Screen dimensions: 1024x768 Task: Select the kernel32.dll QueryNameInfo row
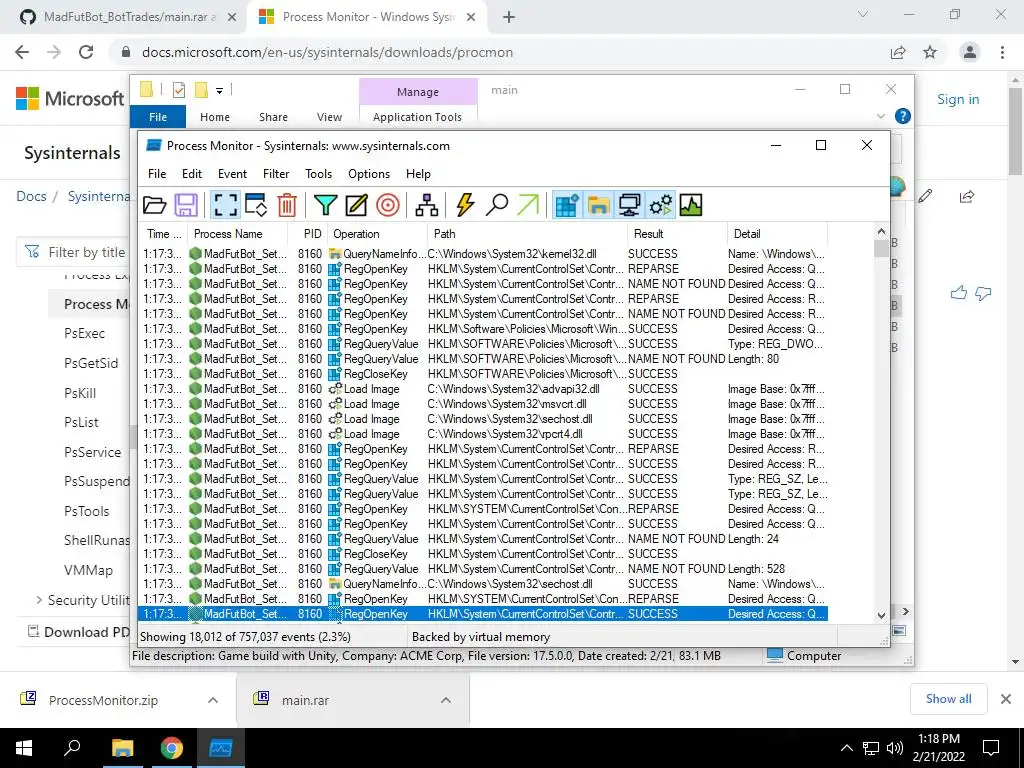(x=483, y=253)
